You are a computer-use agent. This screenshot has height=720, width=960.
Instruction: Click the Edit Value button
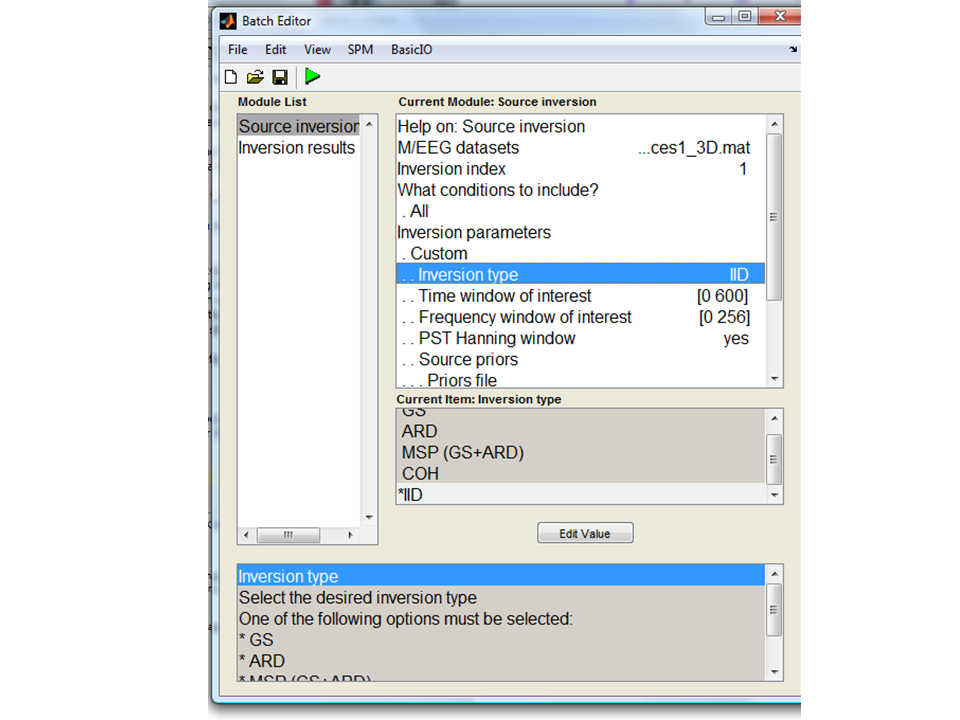585,533
